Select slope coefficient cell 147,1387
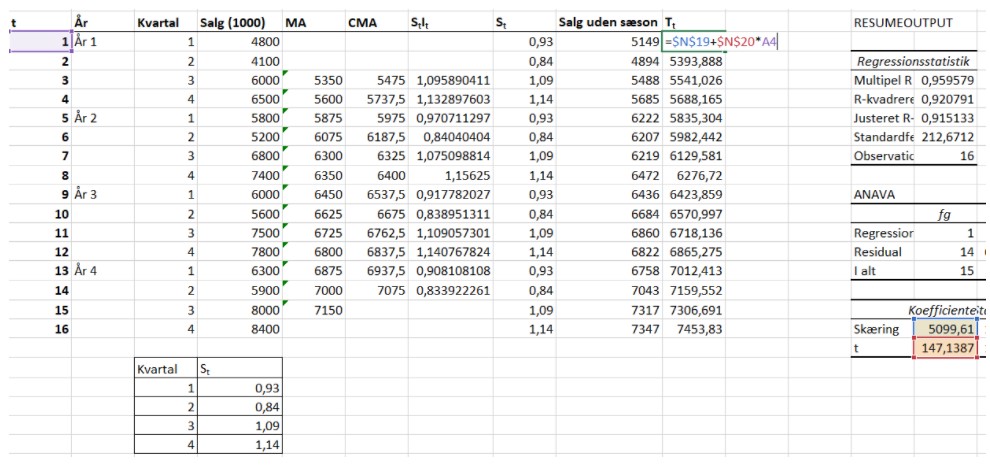 point(945,347)
